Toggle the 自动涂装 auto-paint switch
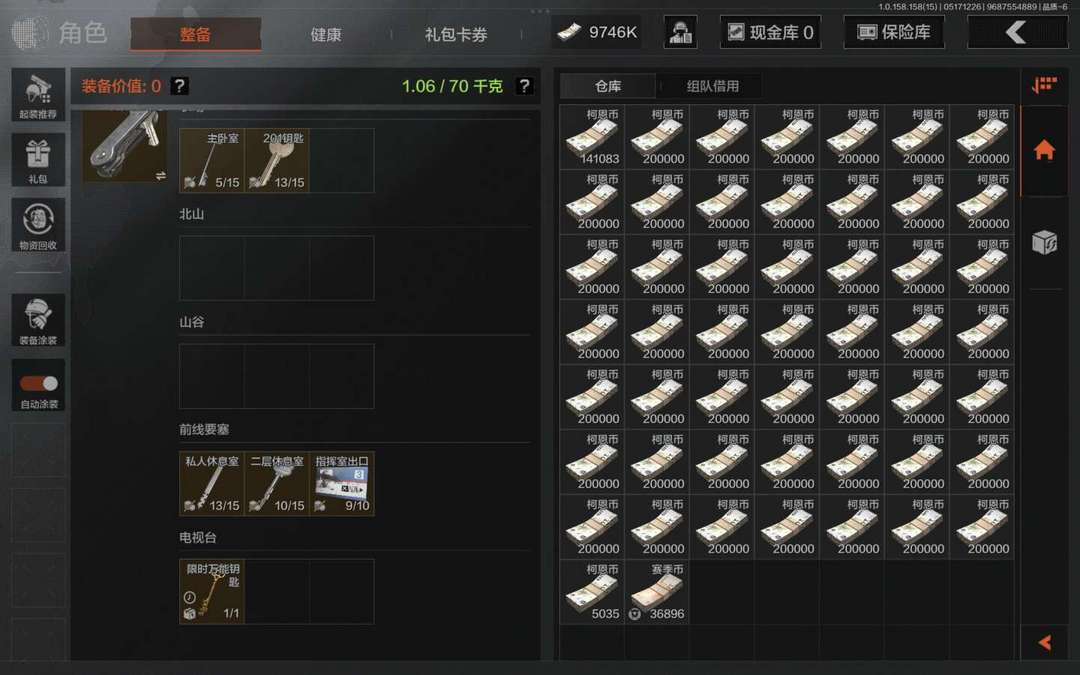This screenshot has width=1080, height=675. coord(39,384)
